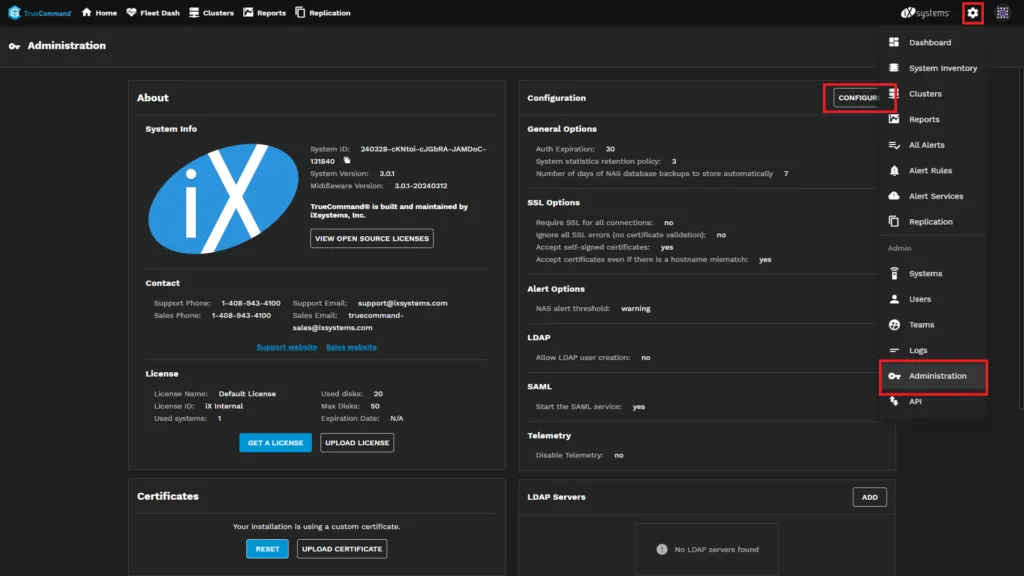Click GET A LICENSE
Image resolution: width=1024 pixels, height=576 pixels.
275,442
